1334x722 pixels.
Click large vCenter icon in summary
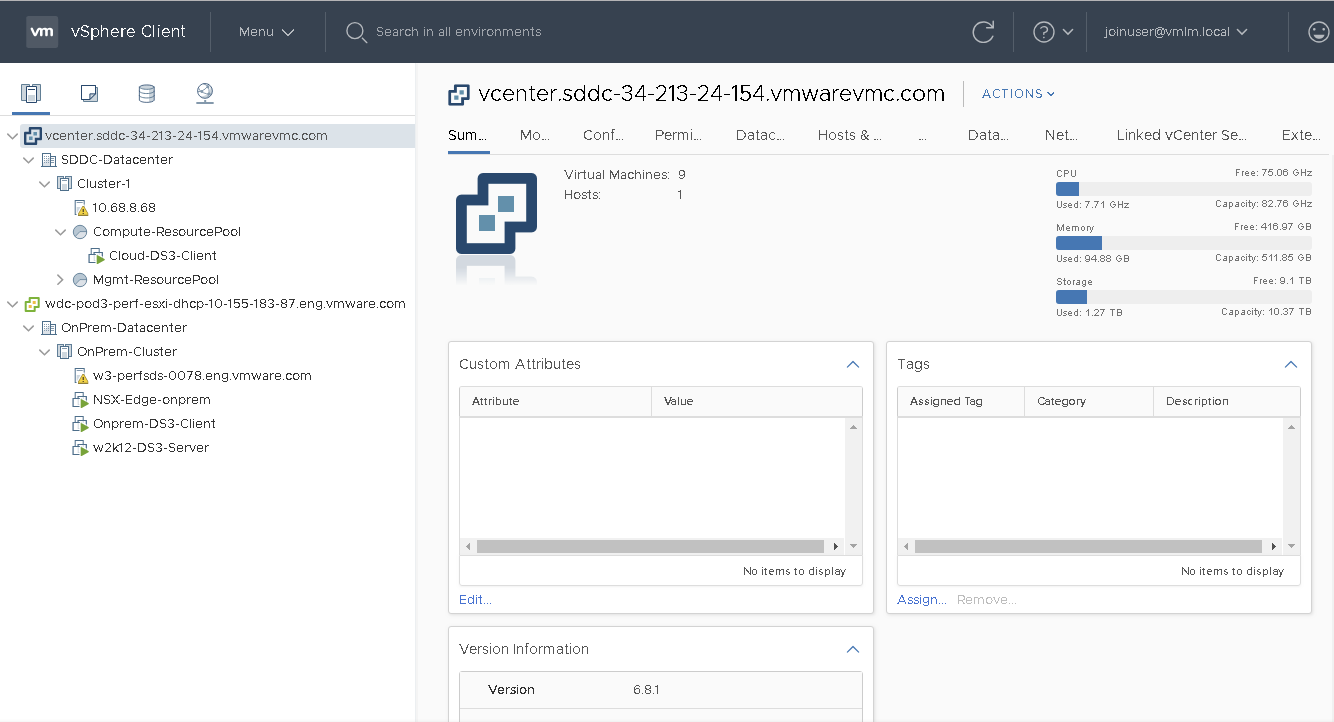496,213
